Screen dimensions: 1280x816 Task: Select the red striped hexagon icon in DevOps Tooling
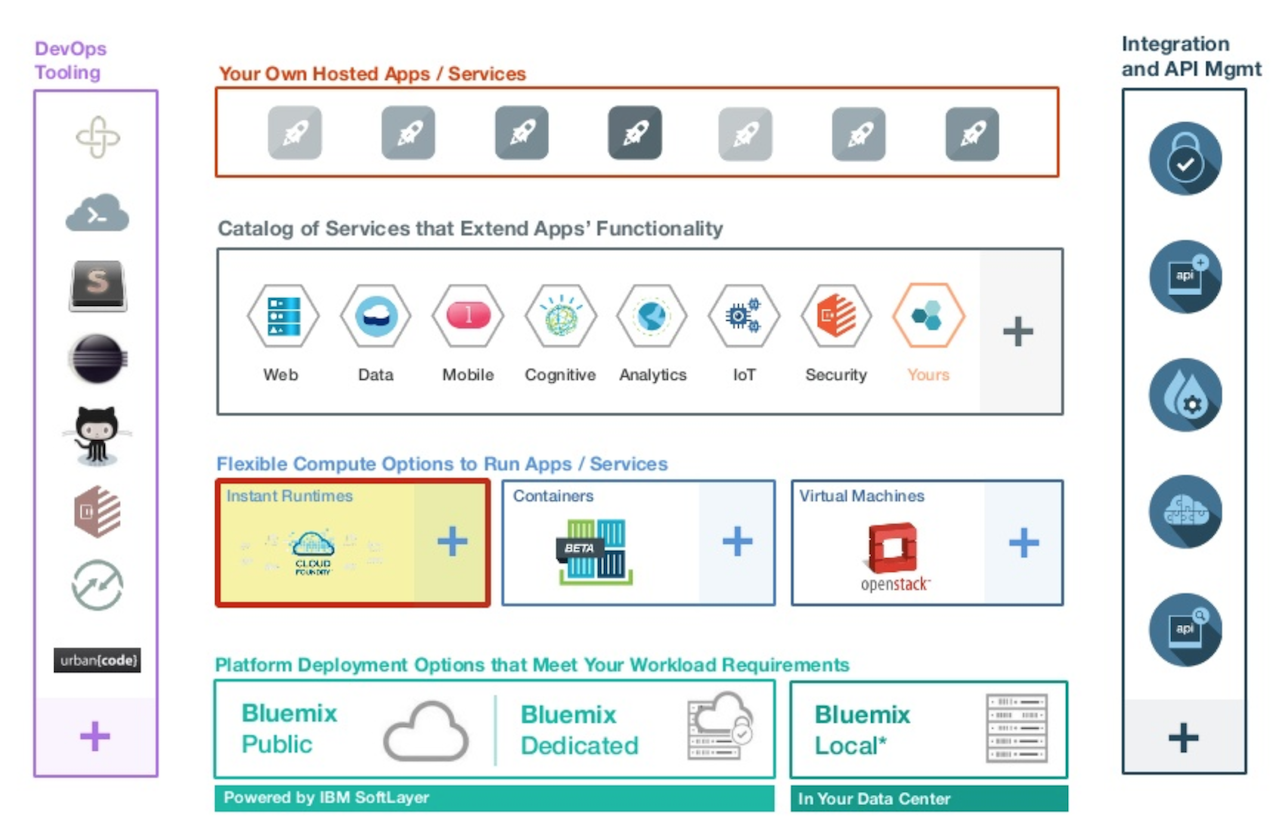[97, 512]
